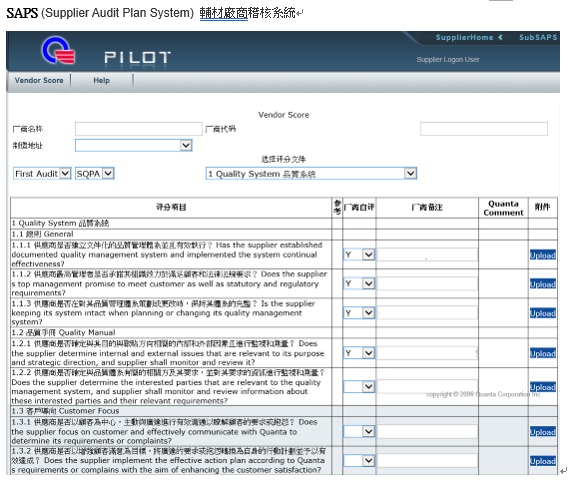Open the First Audit dropdown
The image size is (568, 482).
point(42,173)
